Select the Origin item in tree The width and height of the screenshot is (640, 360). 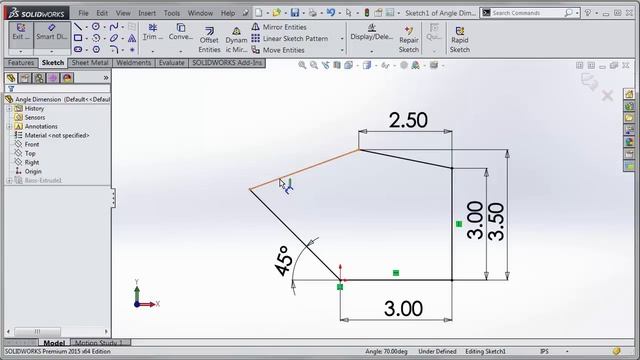pos(33,171)
